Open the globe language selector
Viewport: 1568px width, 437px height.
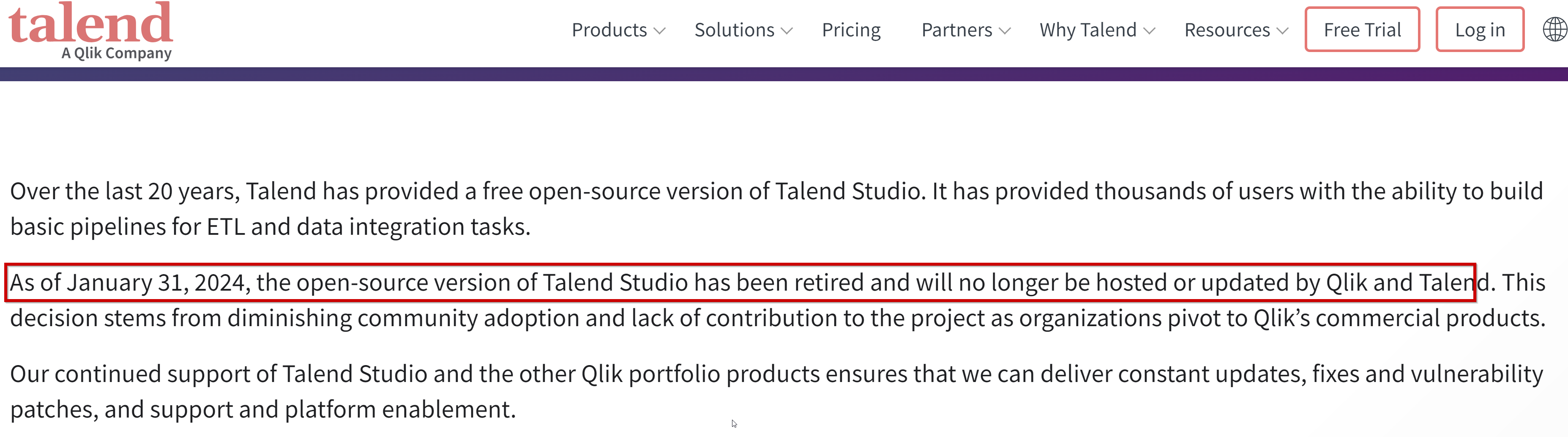point(1555,29)
